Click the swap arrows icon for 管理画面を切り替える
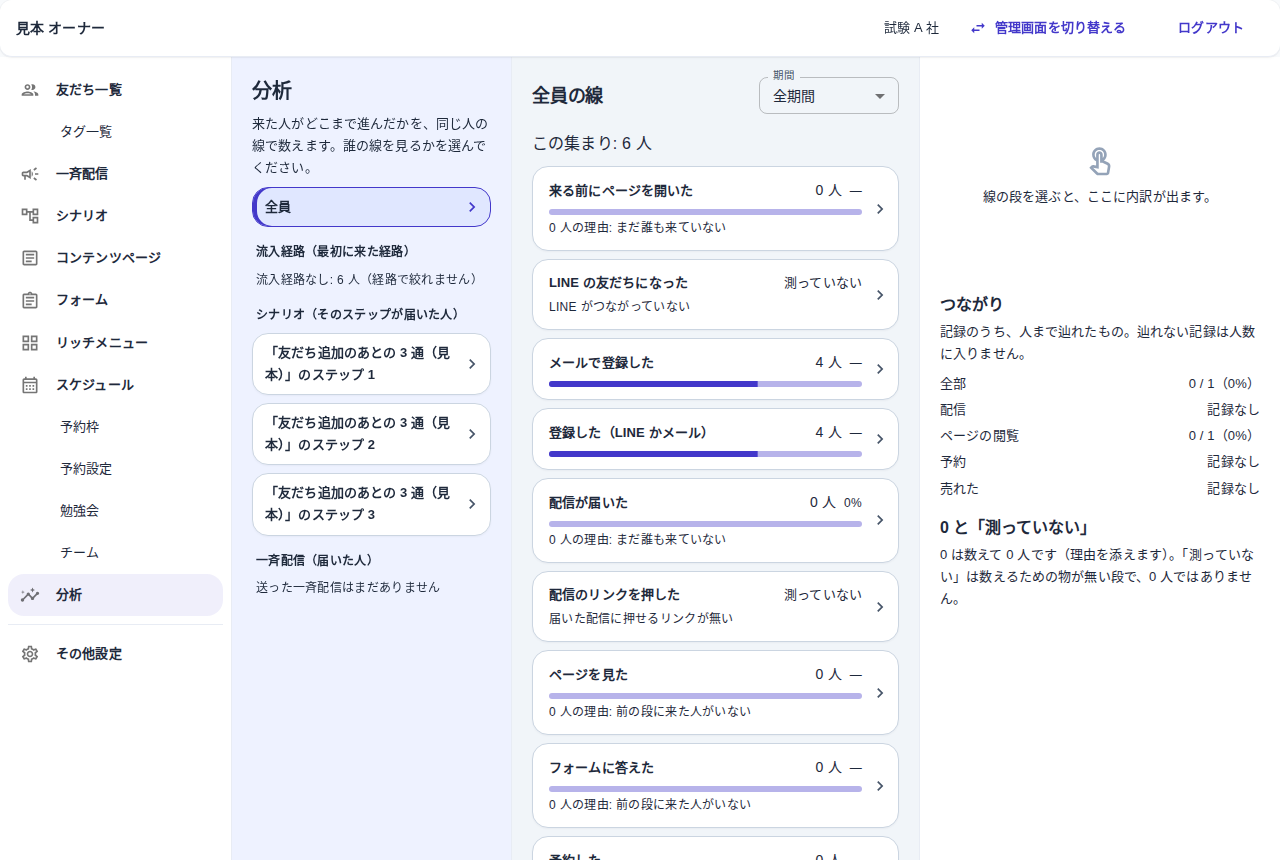 click(978, 28)
